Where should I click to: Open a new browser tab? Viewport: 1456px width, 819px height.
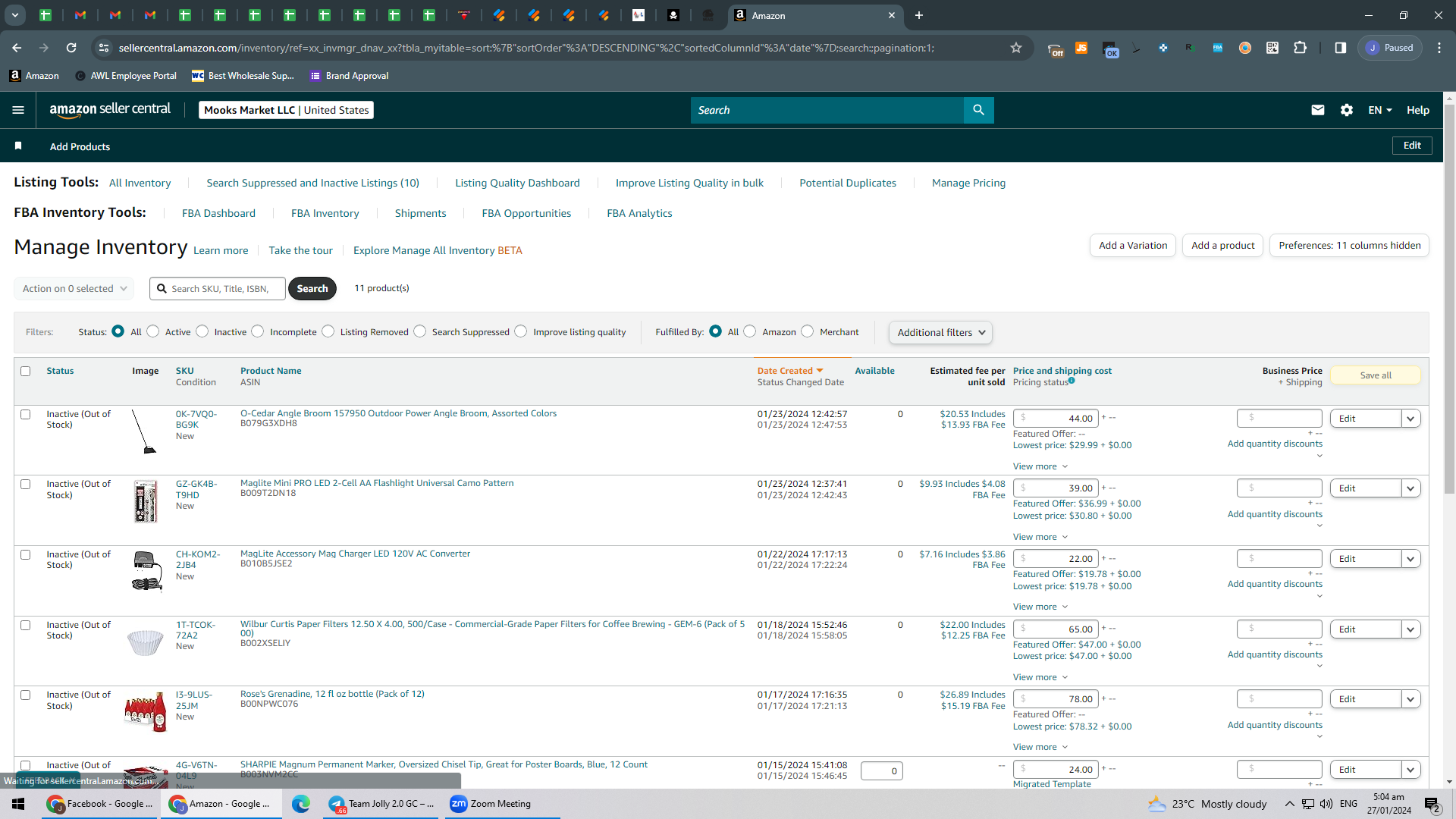919,15
